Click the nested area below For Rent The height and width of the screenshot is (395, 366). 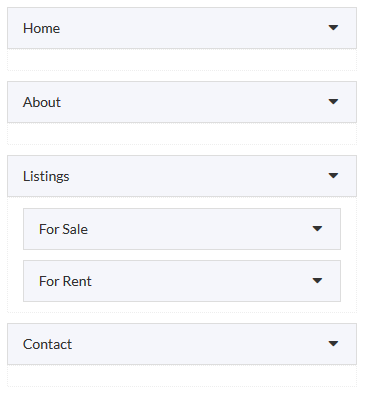coord(182,307)
